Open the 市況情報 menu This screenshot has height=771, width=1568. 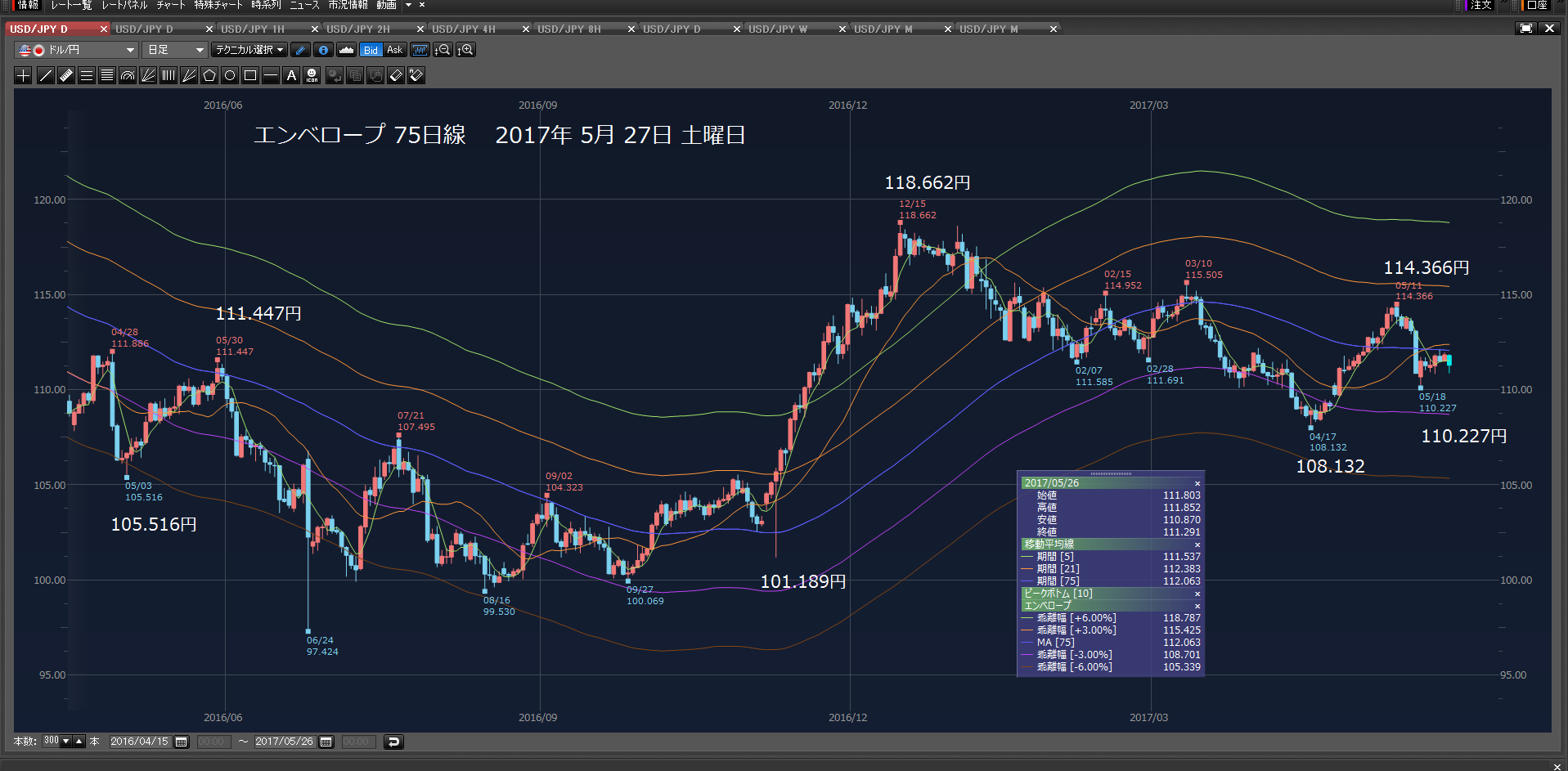(x=348, y=5)
